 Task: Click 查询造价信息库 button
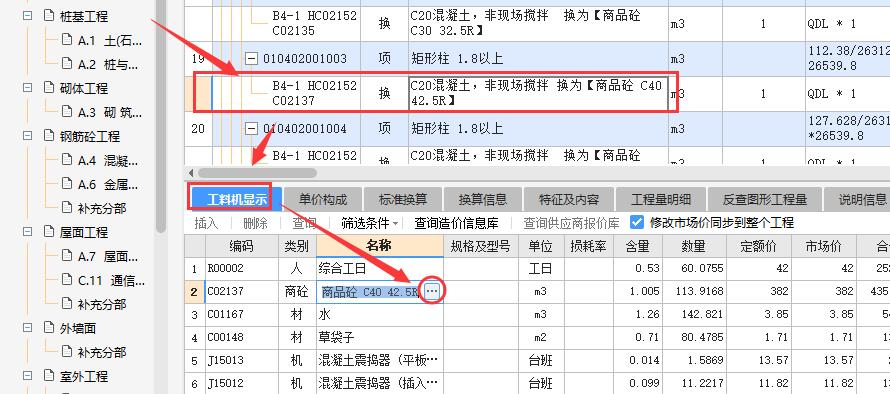click(x=456, y=223)
